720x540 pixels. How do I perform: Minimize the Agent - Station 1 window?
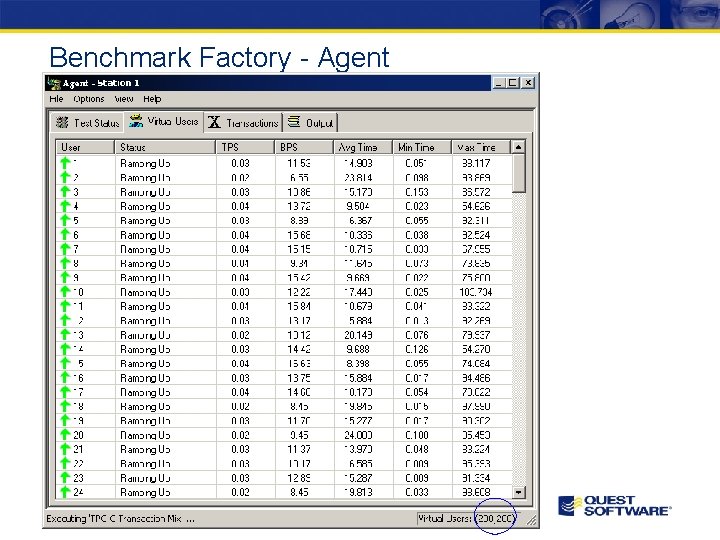[x=499, y=83]
